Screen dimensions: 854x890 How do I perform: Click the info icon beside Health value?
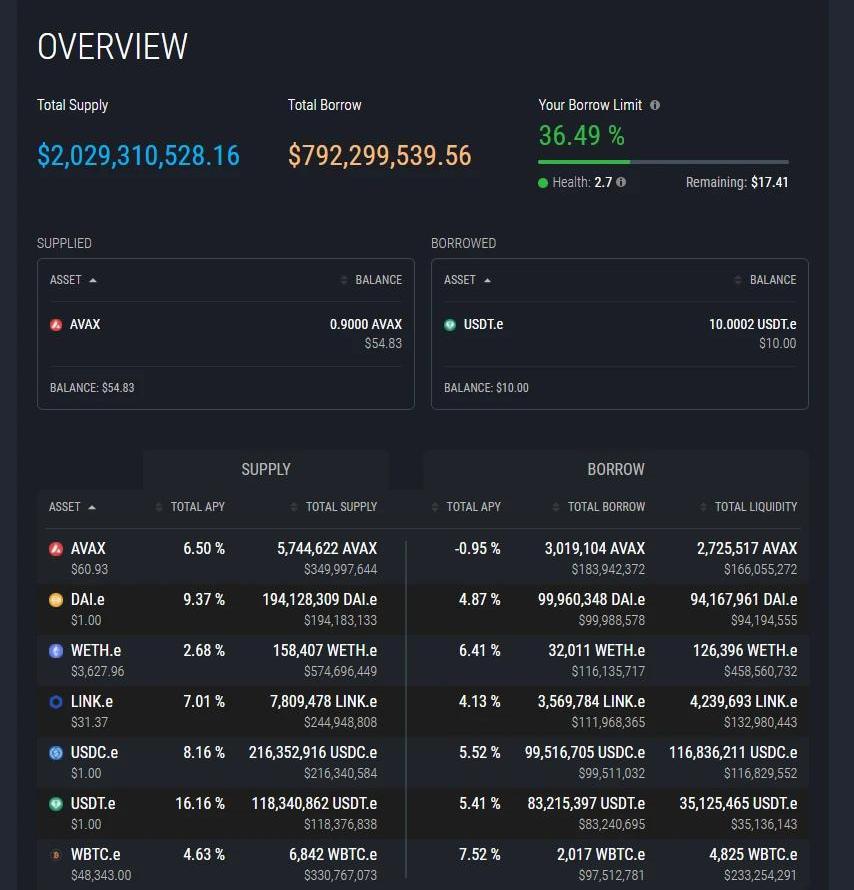click(621, 182)
